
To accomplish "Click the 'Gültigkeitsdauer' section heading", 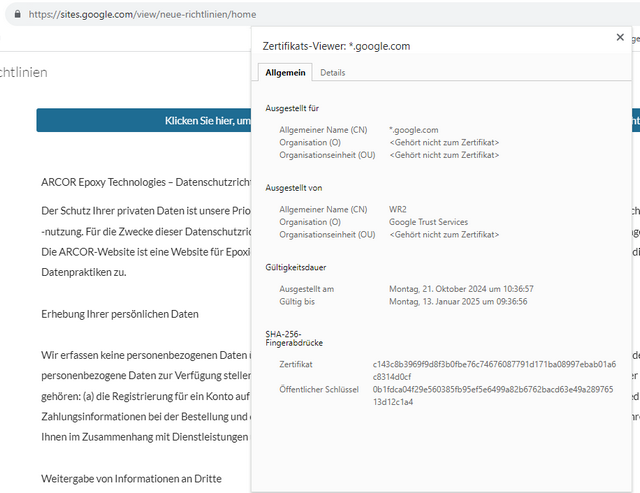I will [296, 267].
